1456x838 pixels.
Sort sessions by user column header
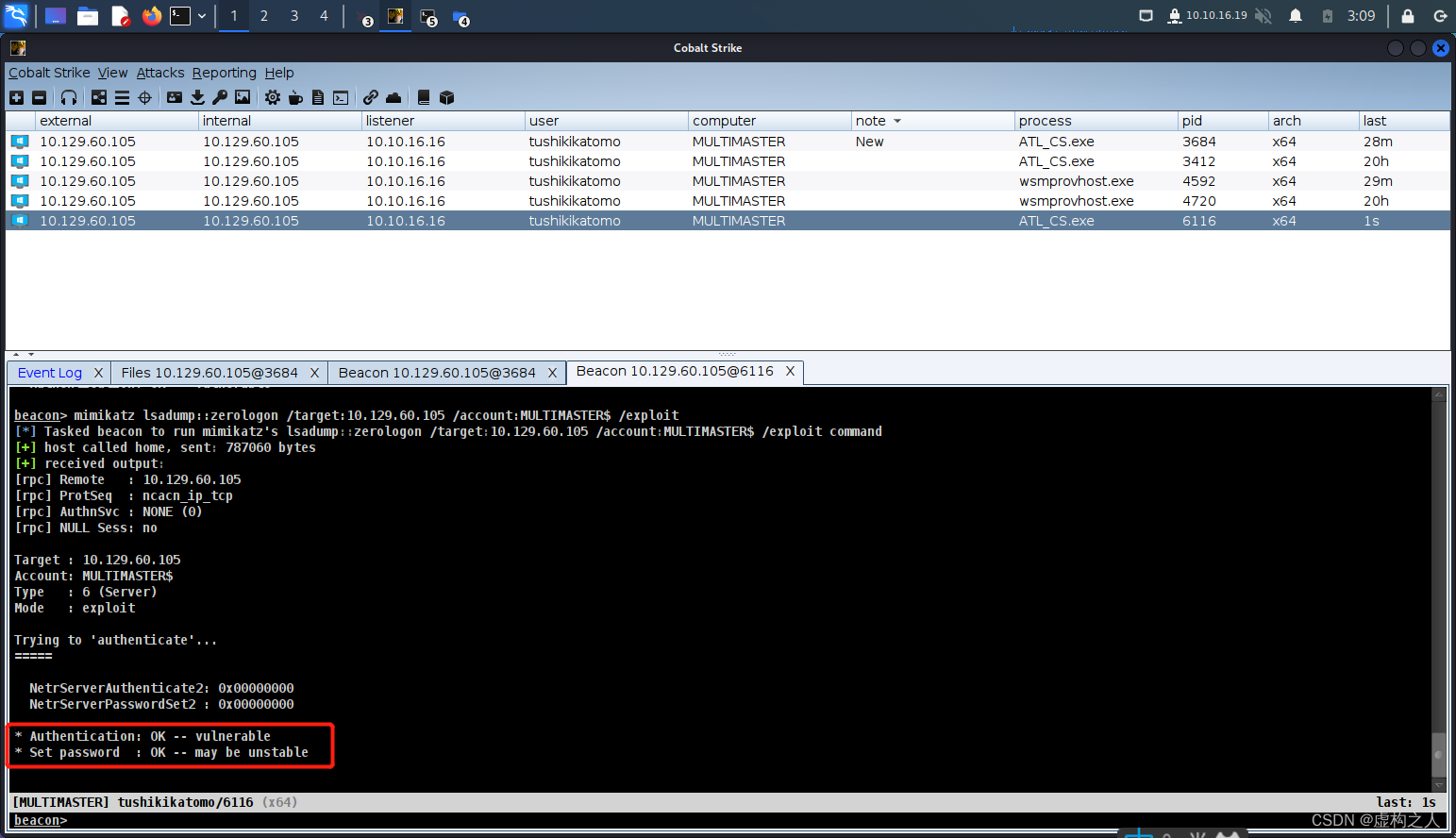607,121
